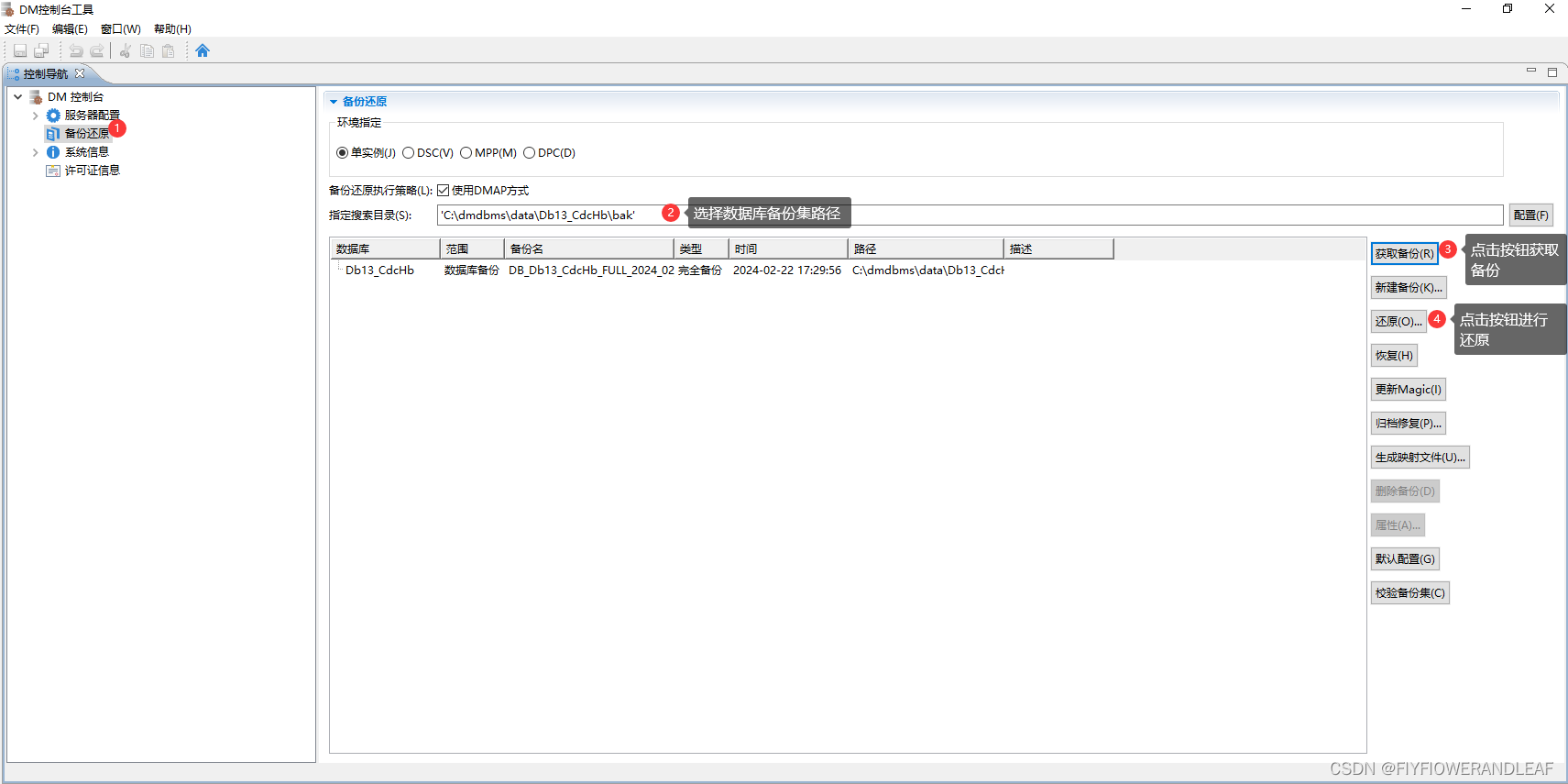Click the 指定搜索目录 path input field

coord(970,215)
